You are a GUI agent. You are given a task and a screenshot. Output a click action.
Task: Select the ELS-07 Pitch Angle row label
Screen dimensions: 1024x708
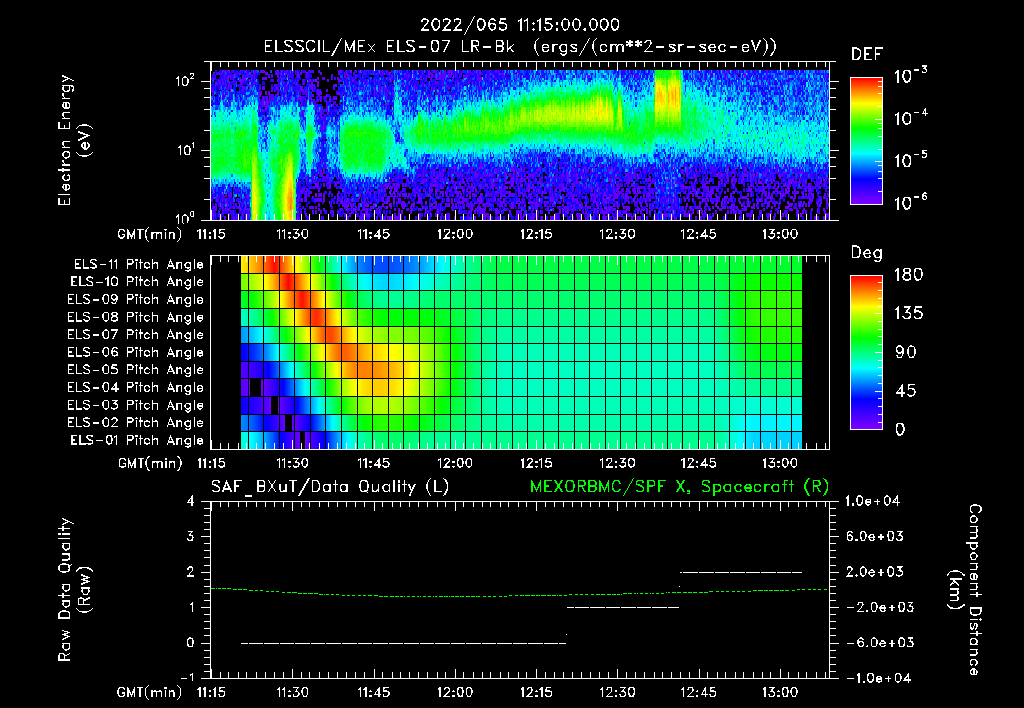click(136, 334)
